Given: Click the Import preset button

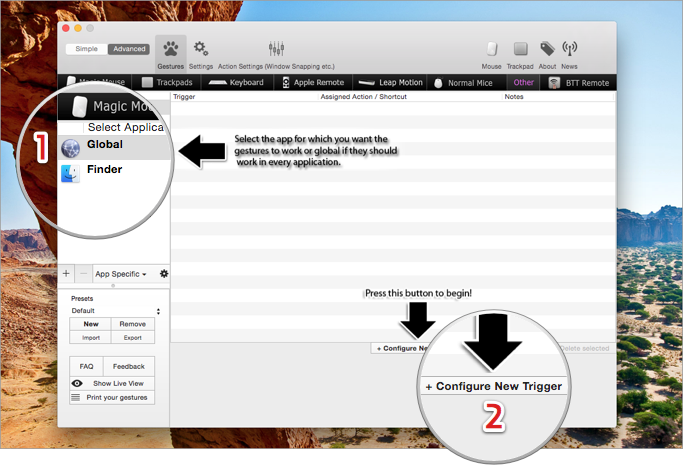Looking at the screenshot, I should pos(91,337).
